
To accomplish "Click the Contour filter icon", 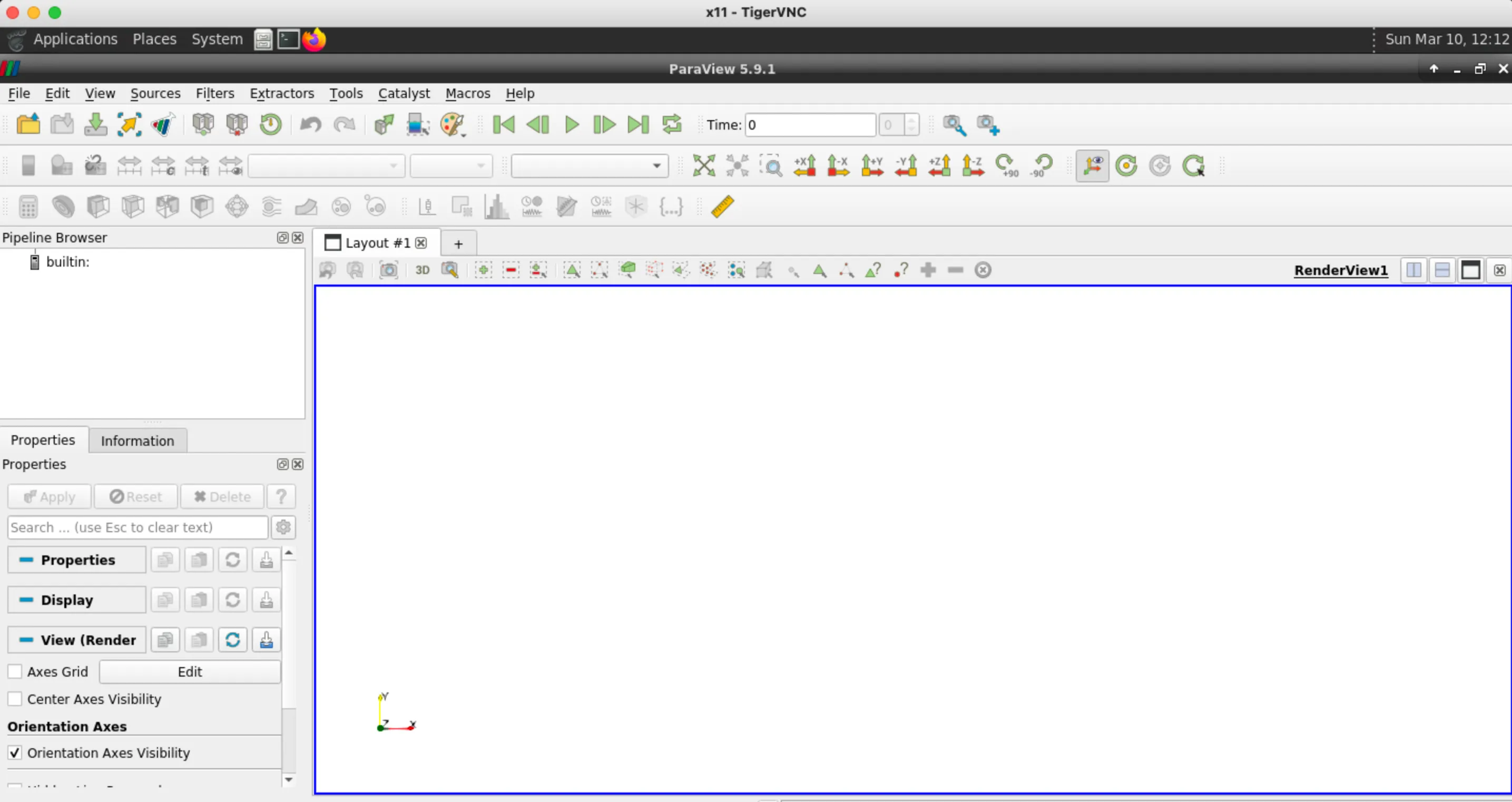I will point(63,207).
